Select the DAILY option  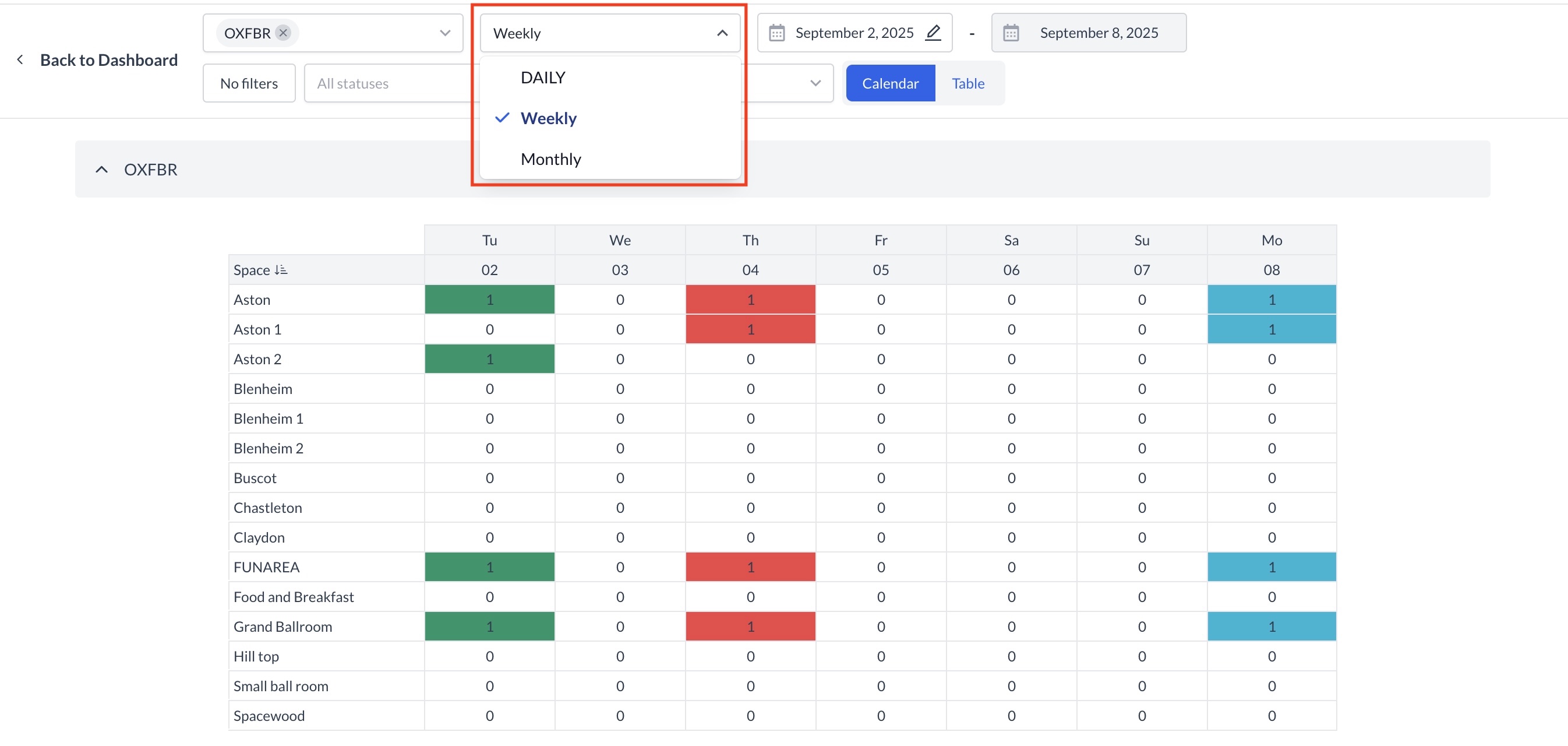coord(543,78)
